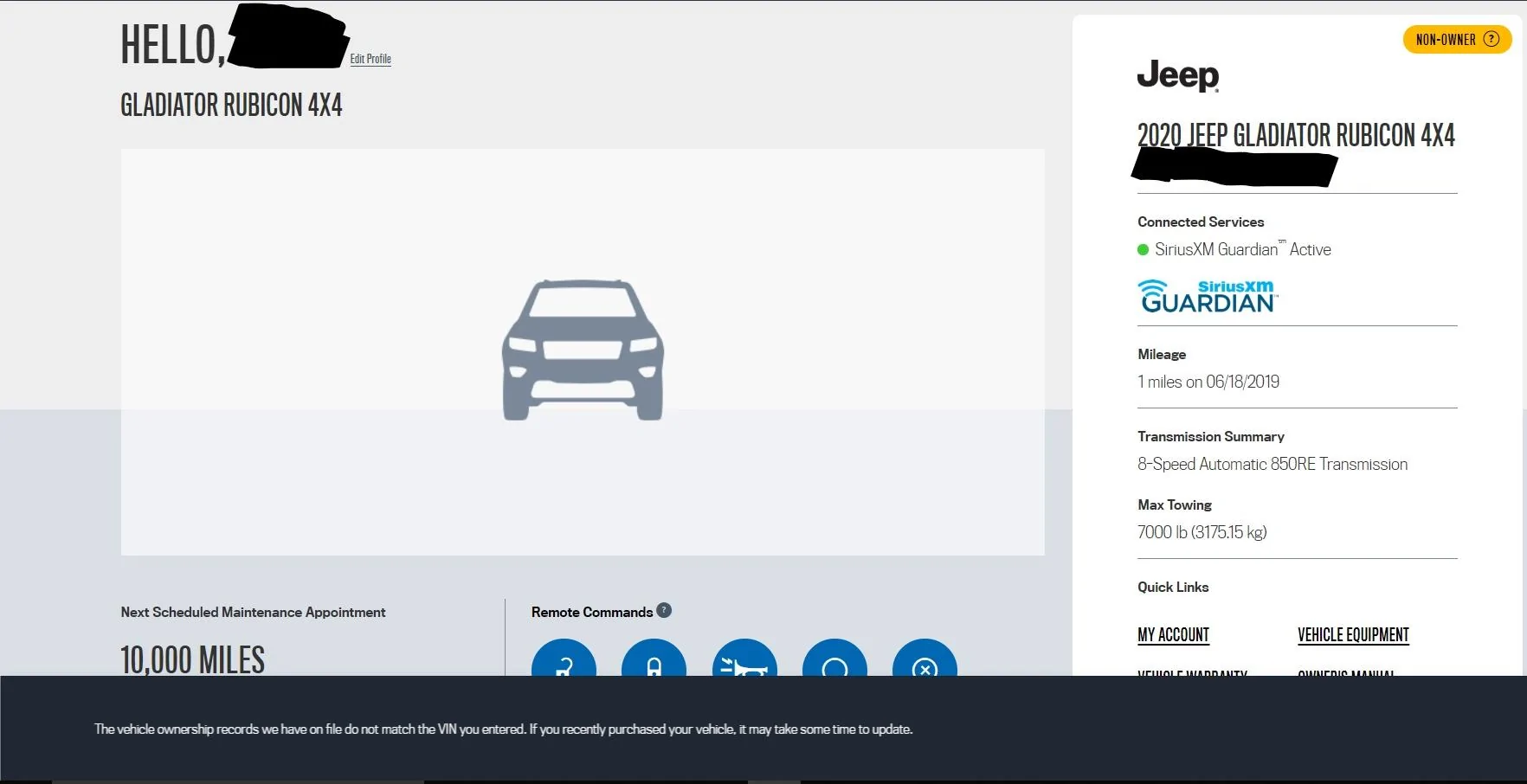1527x784 pixels.
Task: Click the '1 miles on 06/18/2019' mileage text
Action: pyautogui.click(x=1208, y=382)
